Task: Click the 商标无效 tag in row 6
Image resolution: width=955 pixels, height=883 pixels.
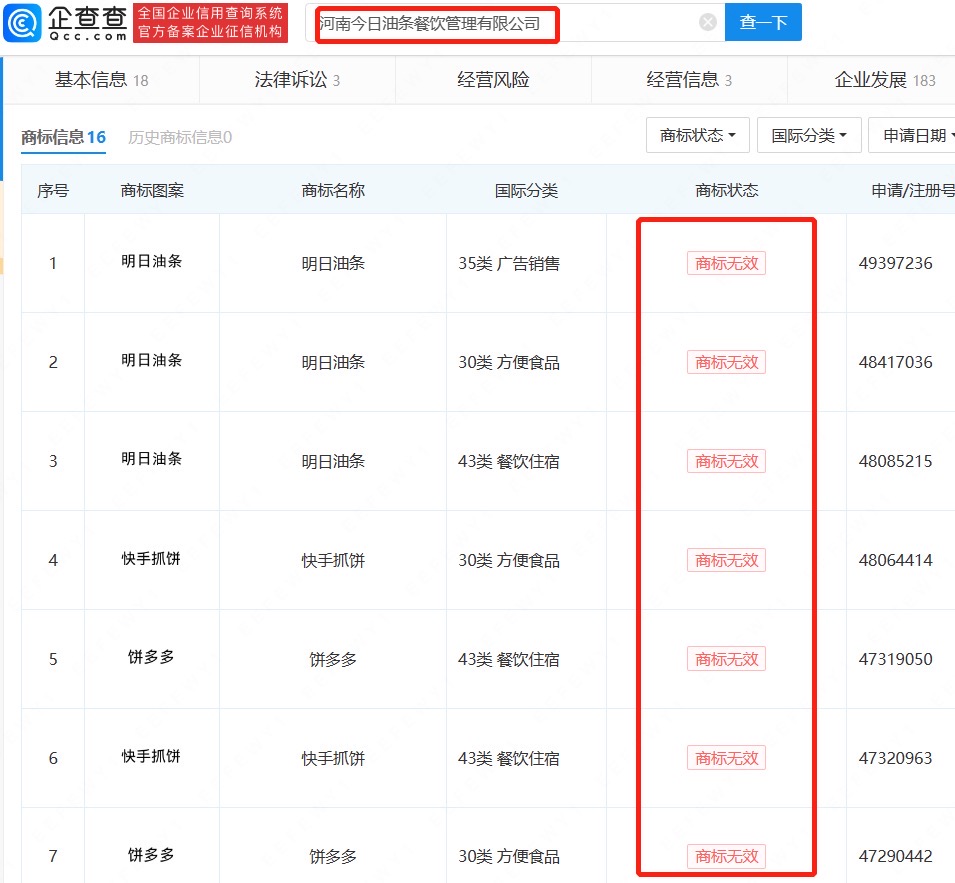Action: tap(727, 758)
